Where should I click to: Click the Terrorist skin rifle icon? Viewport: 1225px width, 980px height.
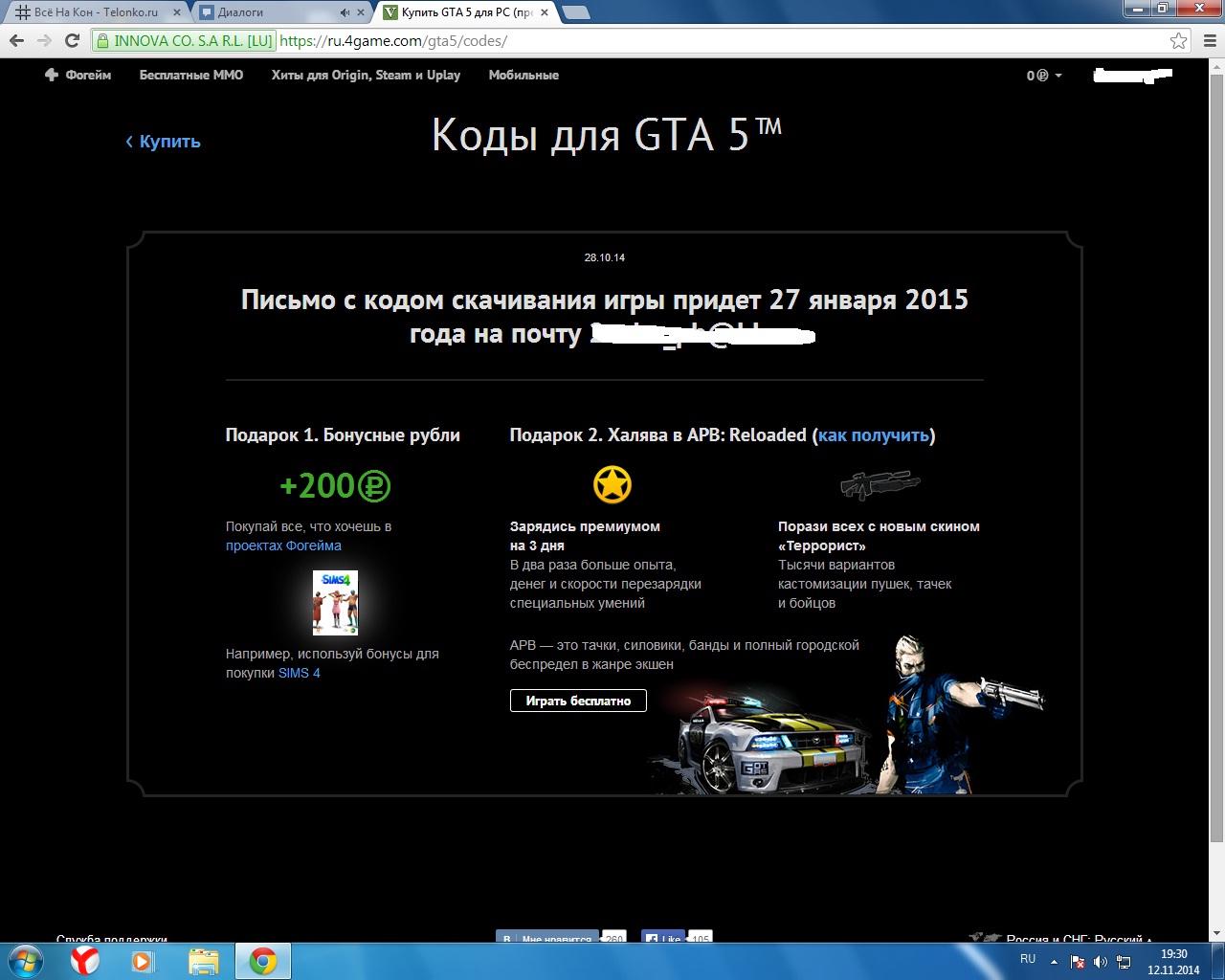[880, 484]
